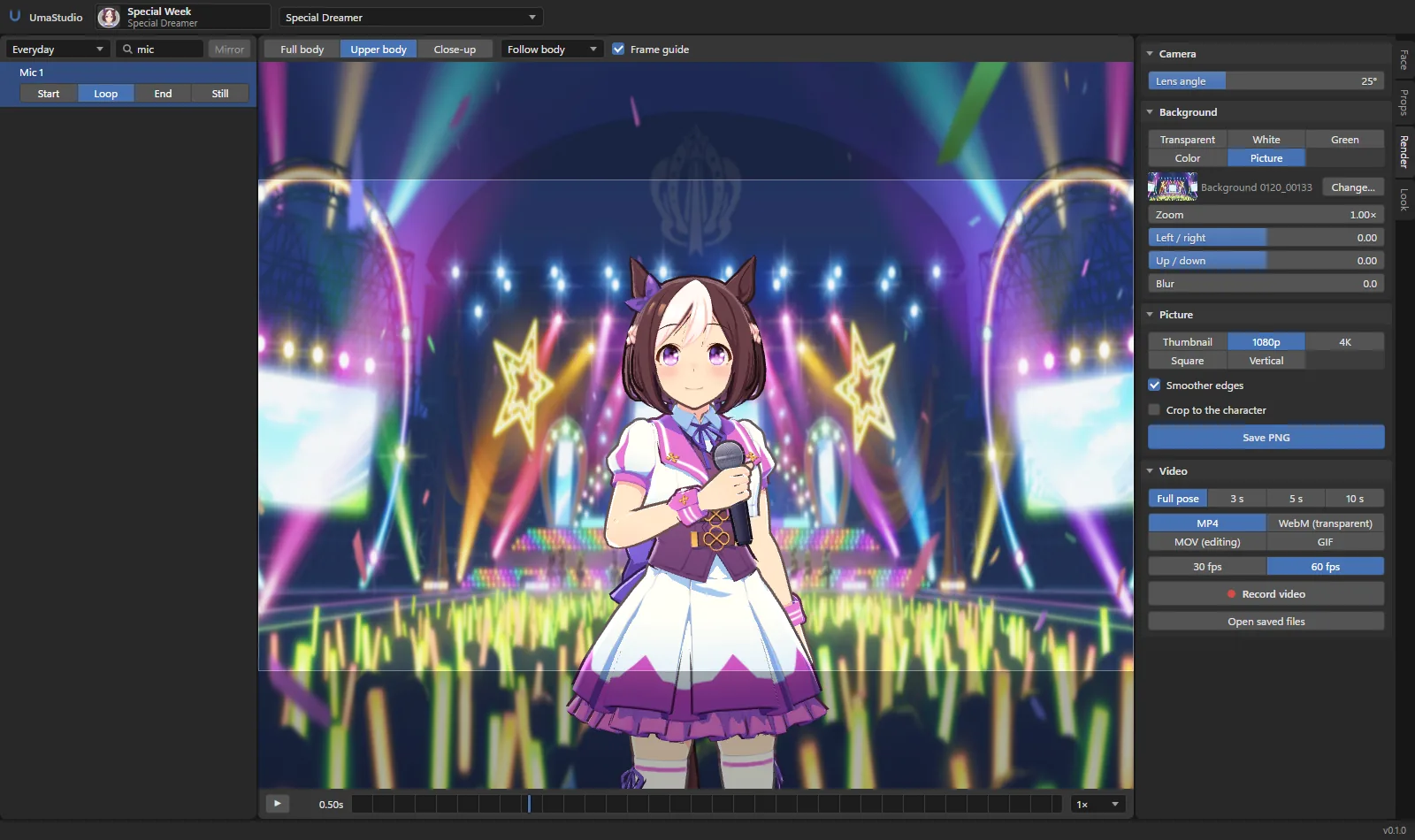Select the Full body framing tab
The width and height of the screenshot is (1415, 840).
point(302,50)
